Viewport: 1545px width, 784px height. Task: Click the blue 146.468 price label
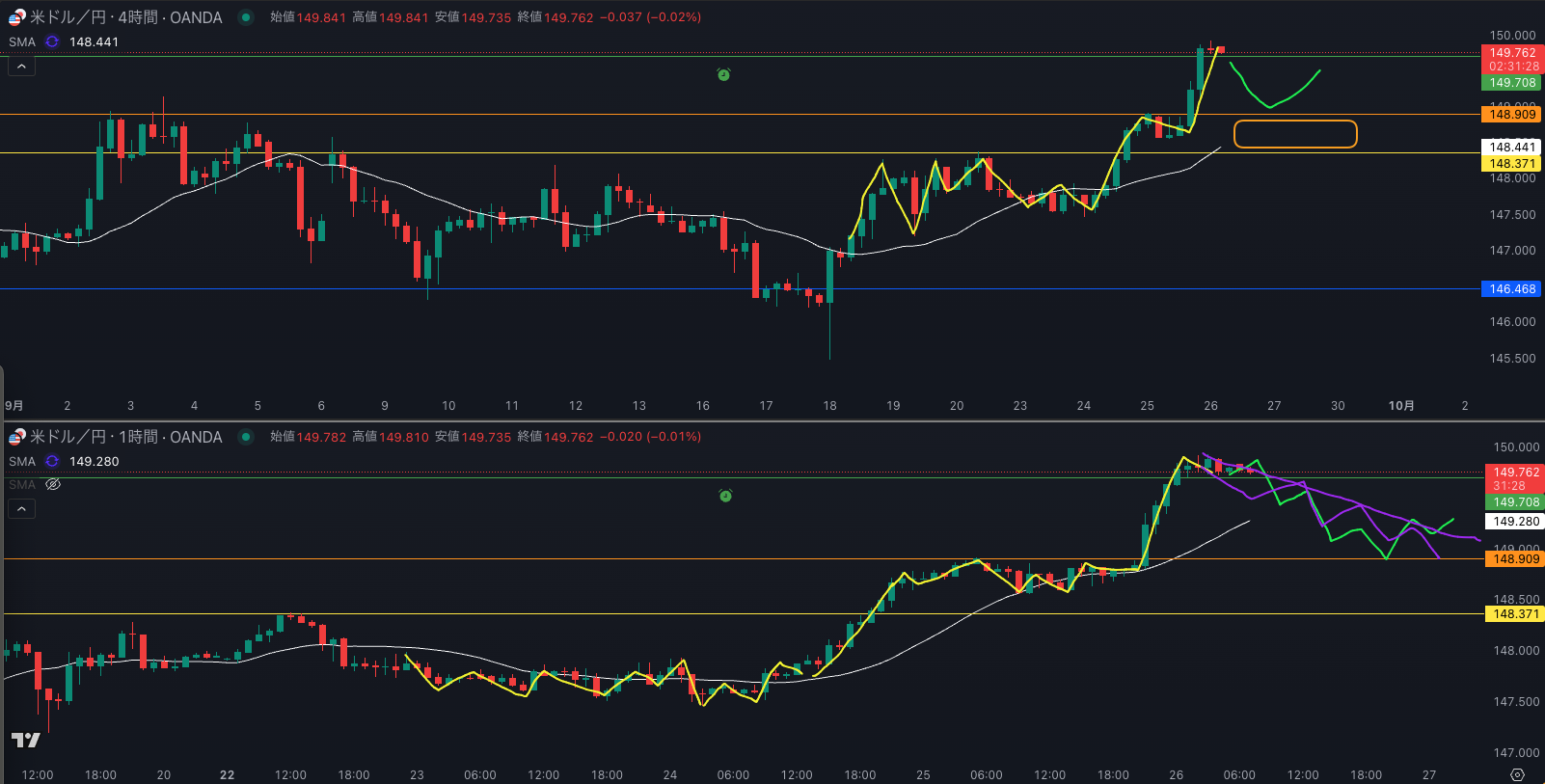point(1511,289)
